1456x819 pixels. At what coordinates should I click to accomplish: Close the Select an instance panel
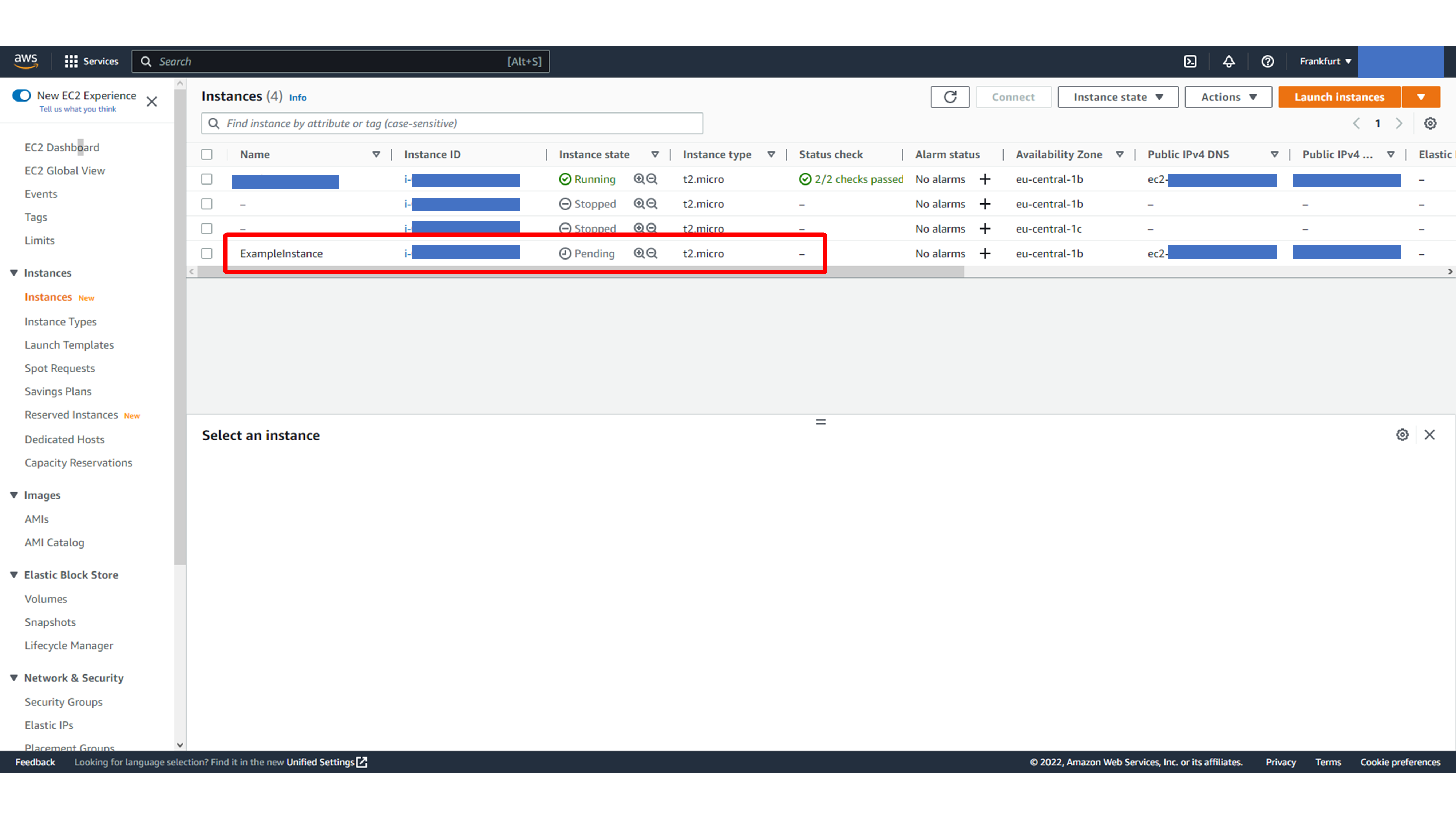(1429, 435)
